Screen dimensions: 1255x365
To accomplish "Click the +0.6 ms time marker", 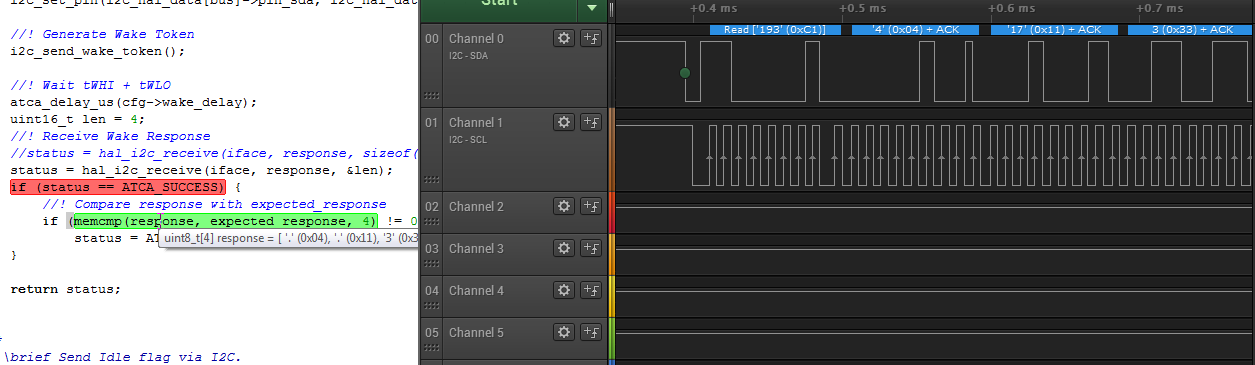I will [x=1011, y=8].
